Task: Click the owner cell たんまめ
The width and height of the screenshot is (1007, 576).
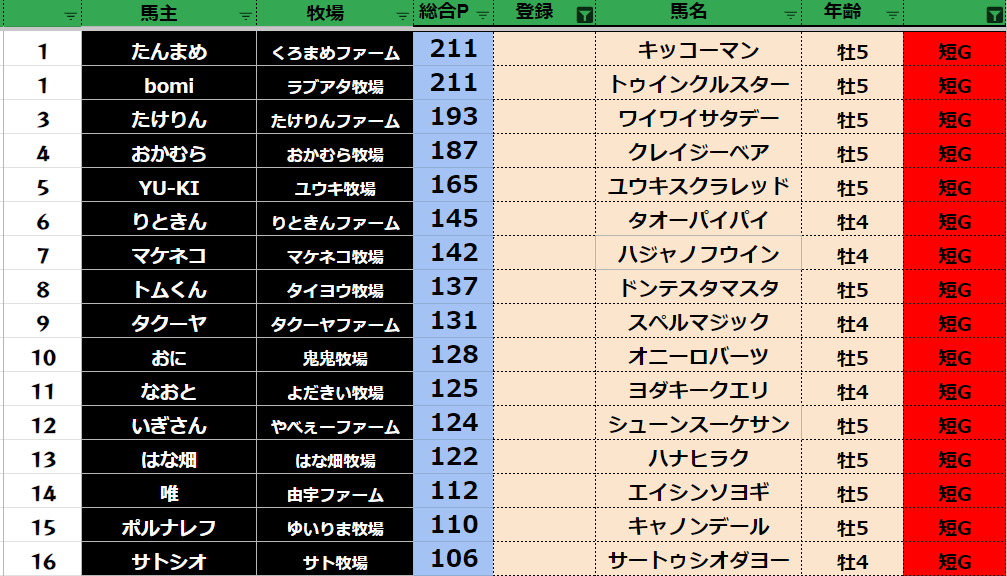Action: pos(169,51)
